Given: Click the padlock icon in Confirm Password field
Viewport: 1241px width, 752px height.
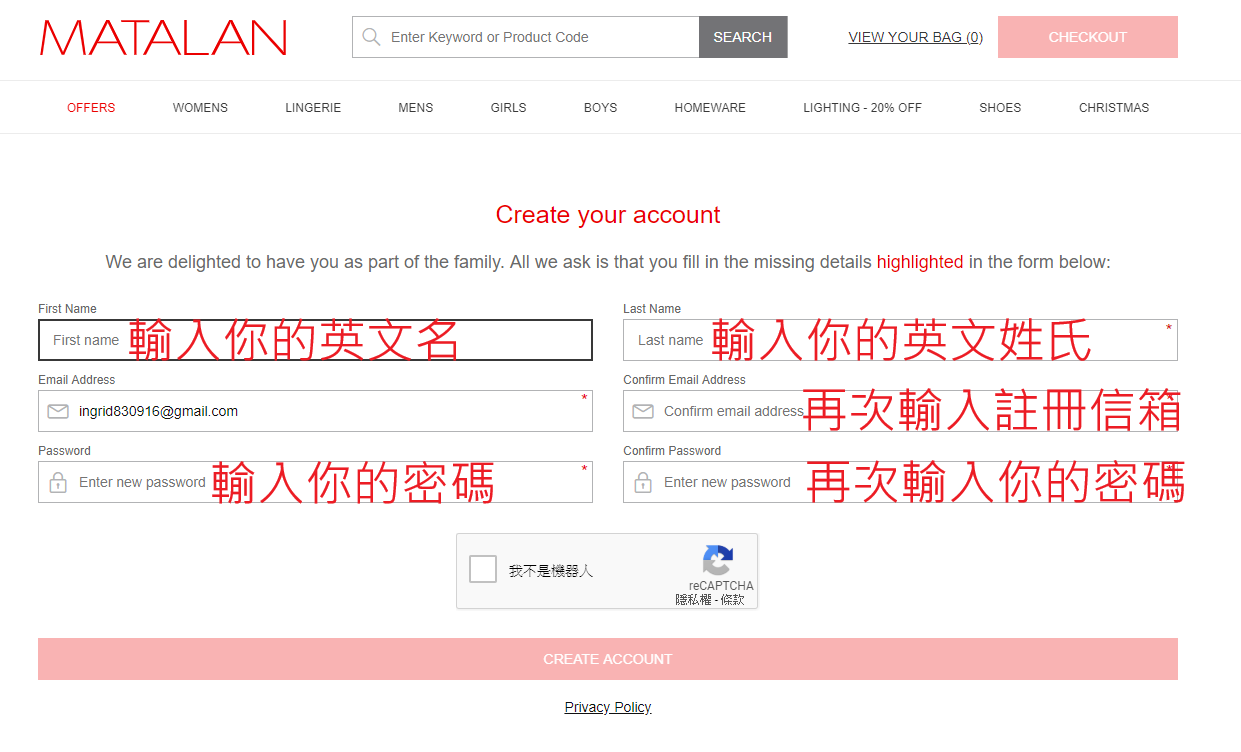Looking at the screenshot, I should (643, 482).
